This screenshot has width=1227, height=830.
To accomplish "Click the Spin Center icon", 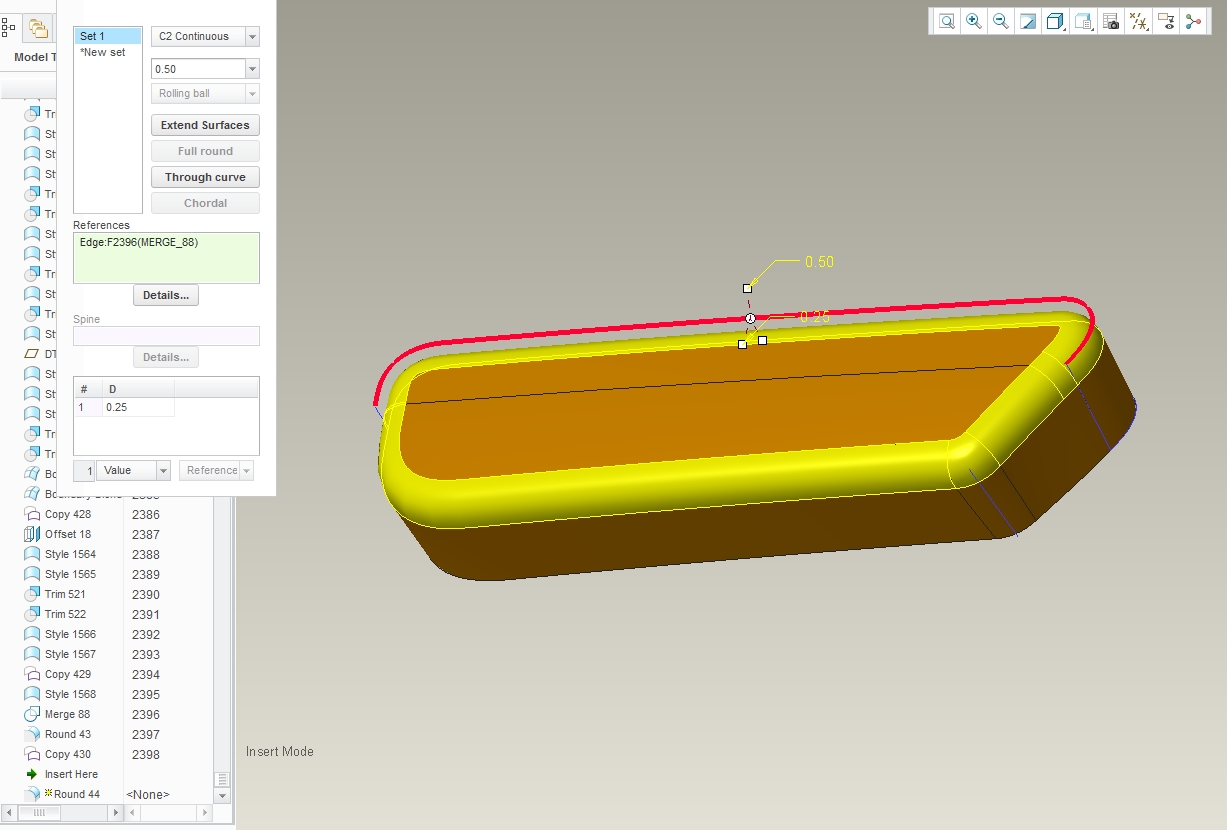I will tap(1192, 21).
